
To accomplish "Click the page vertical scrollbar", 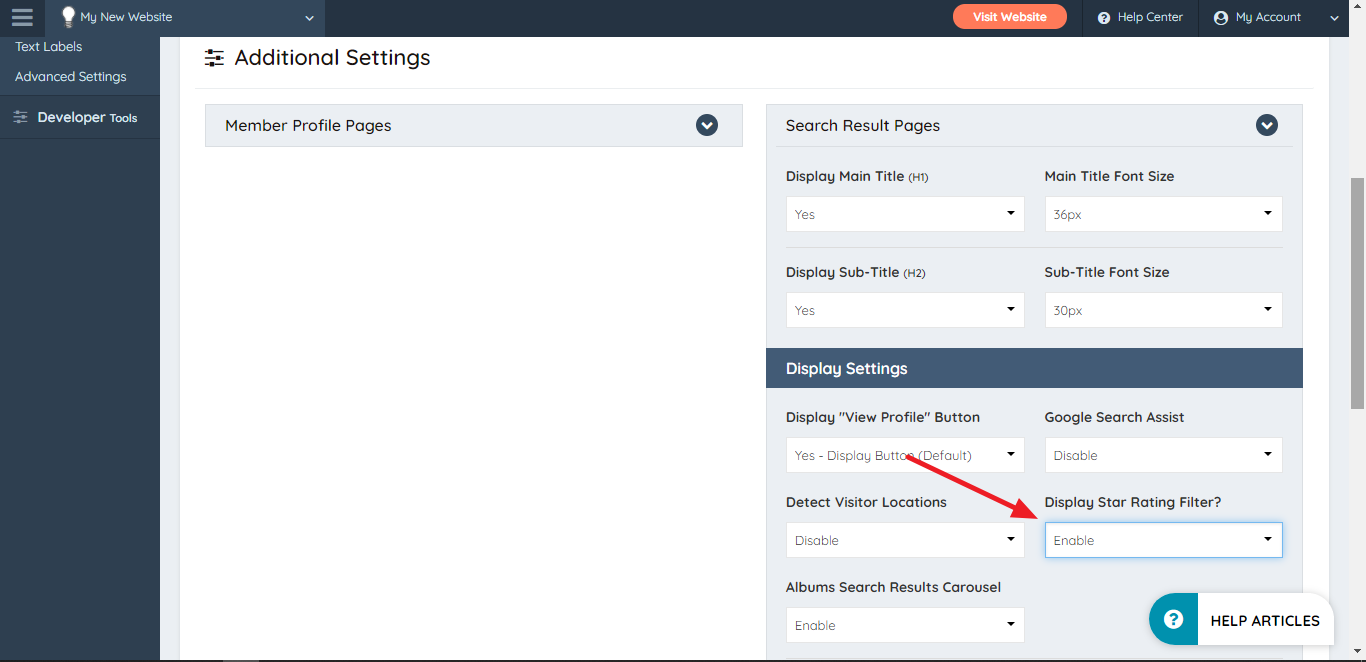I will tap(1357, 293).
